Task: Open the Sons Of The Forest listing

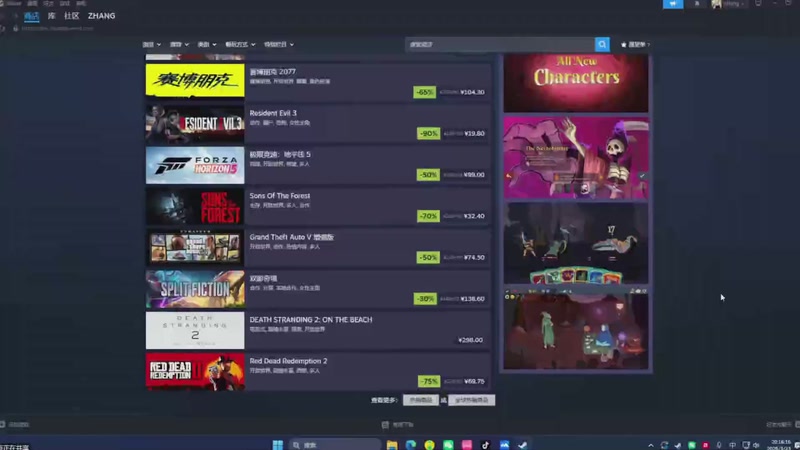Action: pos(318,206)
